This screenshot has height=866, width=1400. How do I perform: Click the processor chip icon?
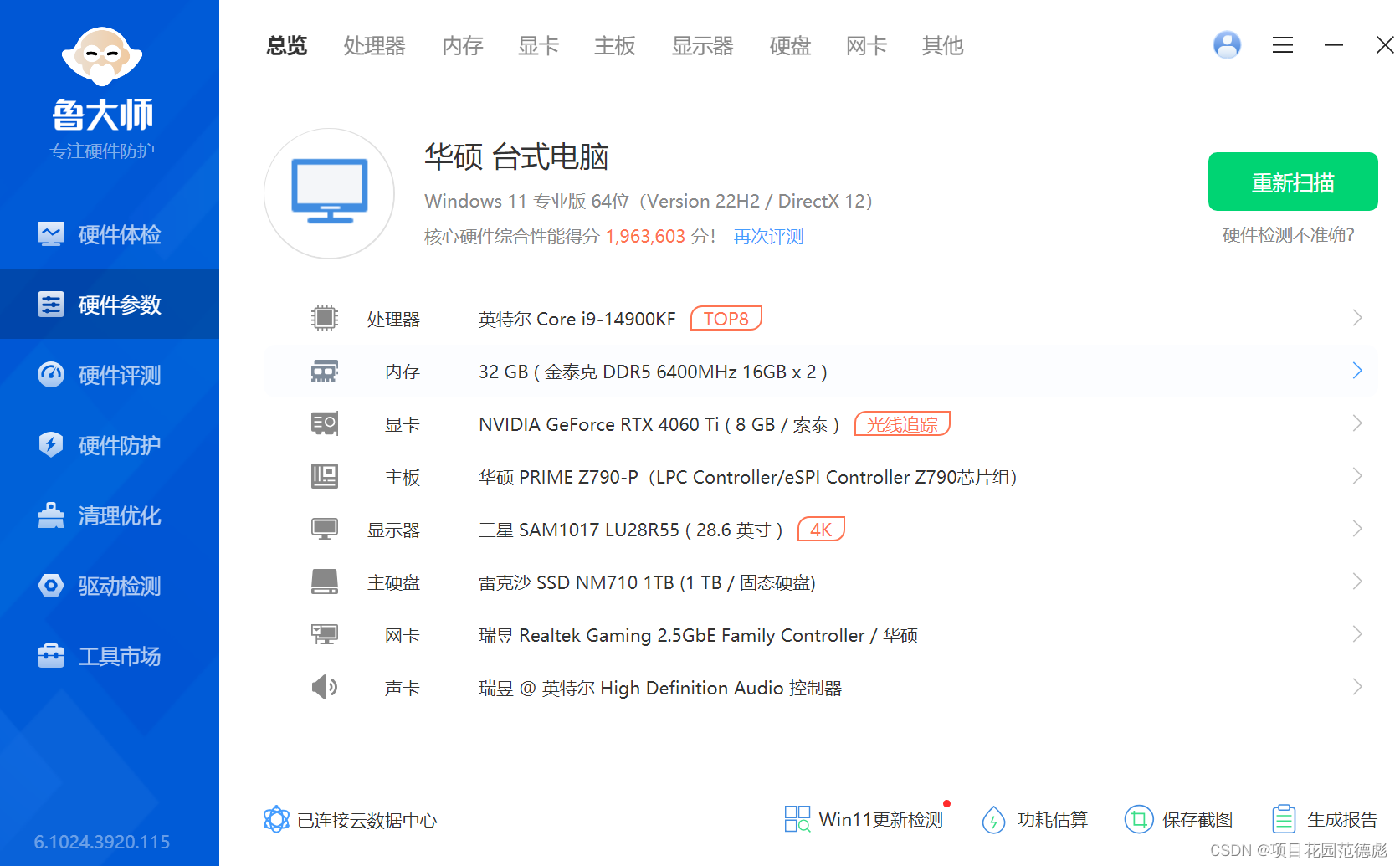pos(325,318)
